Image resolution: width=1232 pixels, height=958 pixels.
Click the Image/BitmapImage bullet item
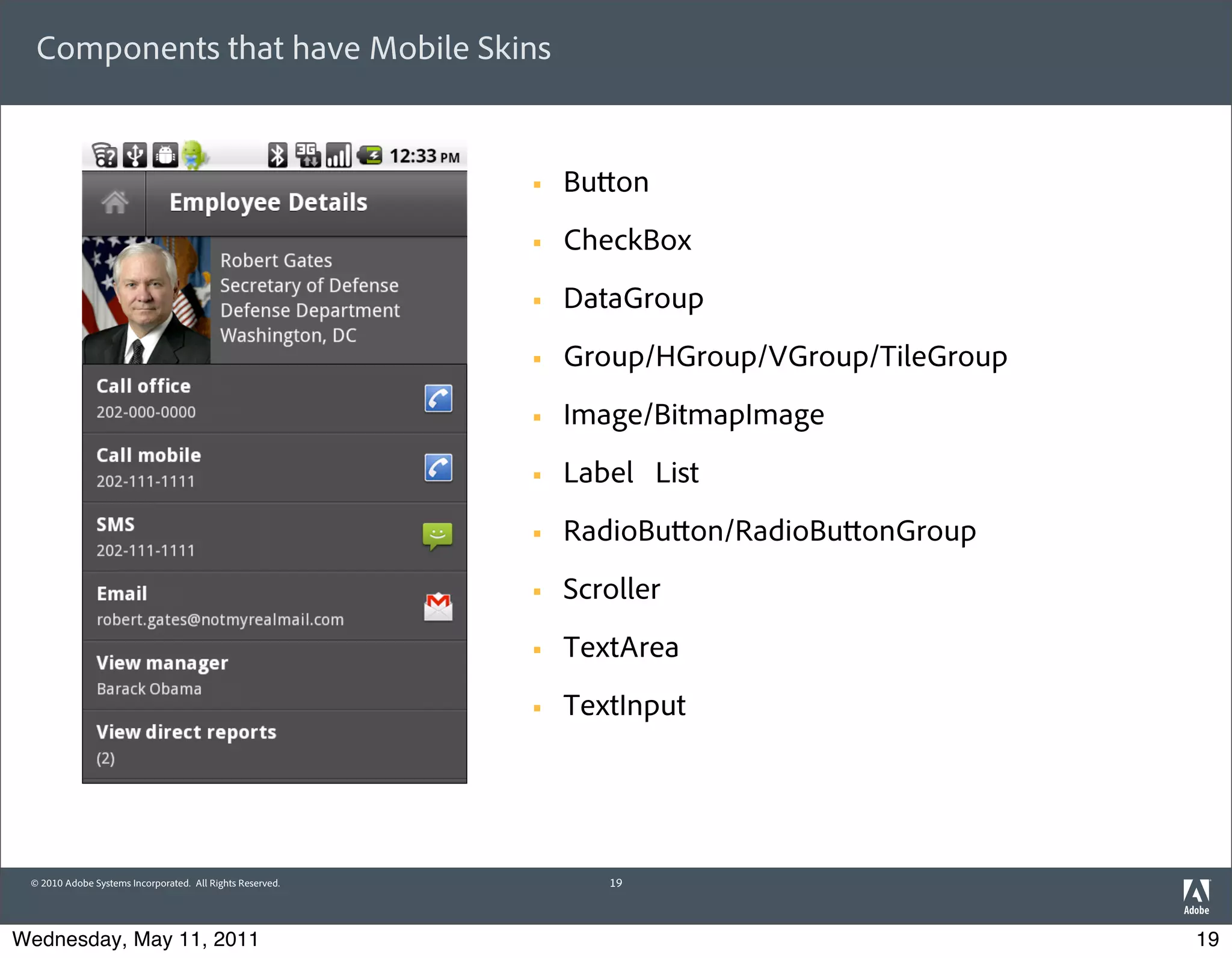coord(694,415)
